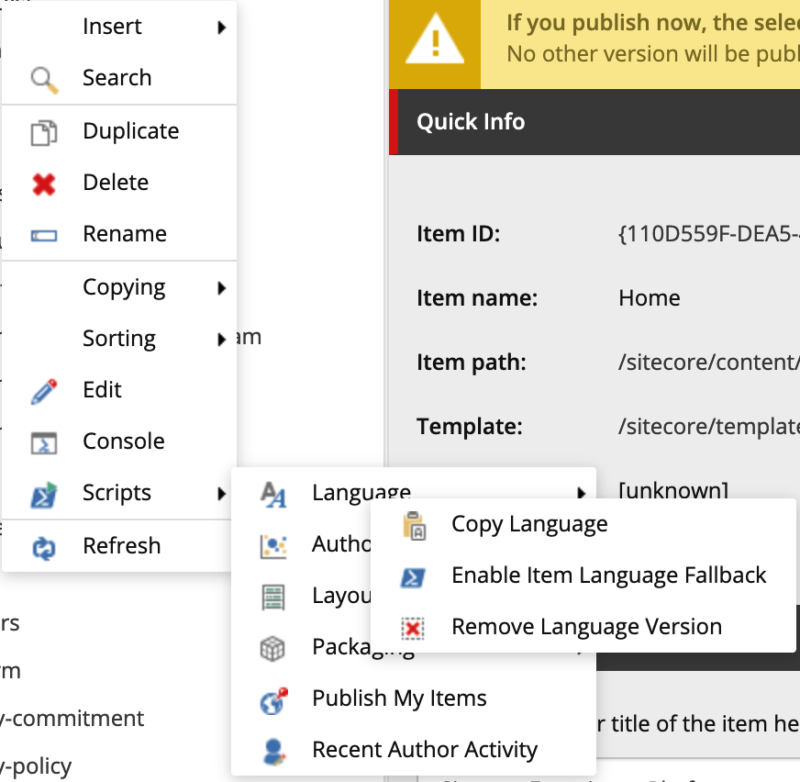The width and height of the screenshot is (800, 782).
Task: Click the Duplicate pages icon
Action: [42, 130]
